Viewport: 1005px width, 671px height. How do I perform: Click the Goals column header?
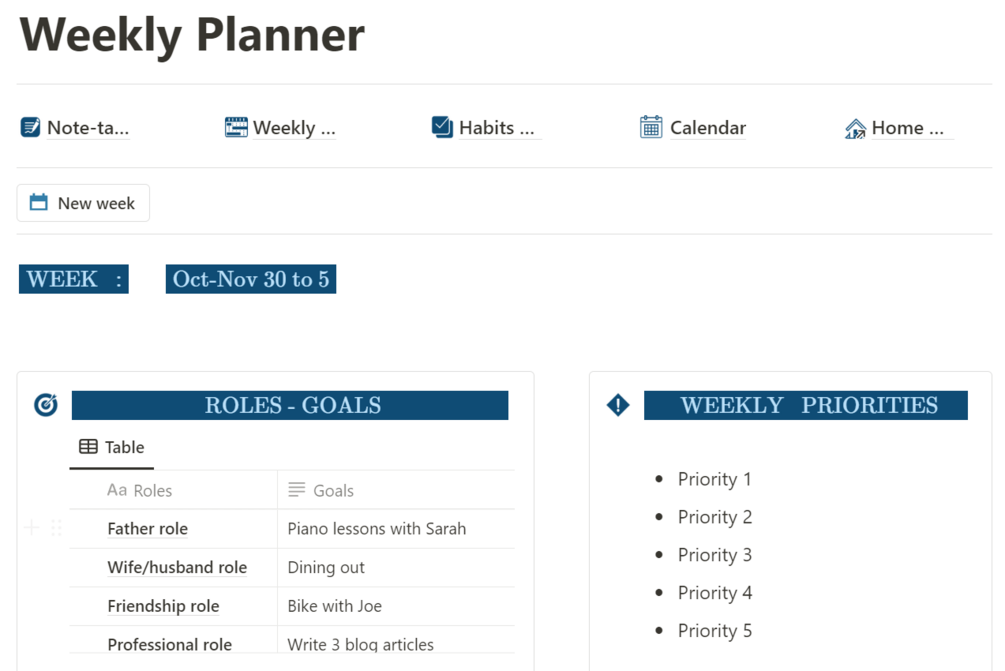(x=333, y=491)
